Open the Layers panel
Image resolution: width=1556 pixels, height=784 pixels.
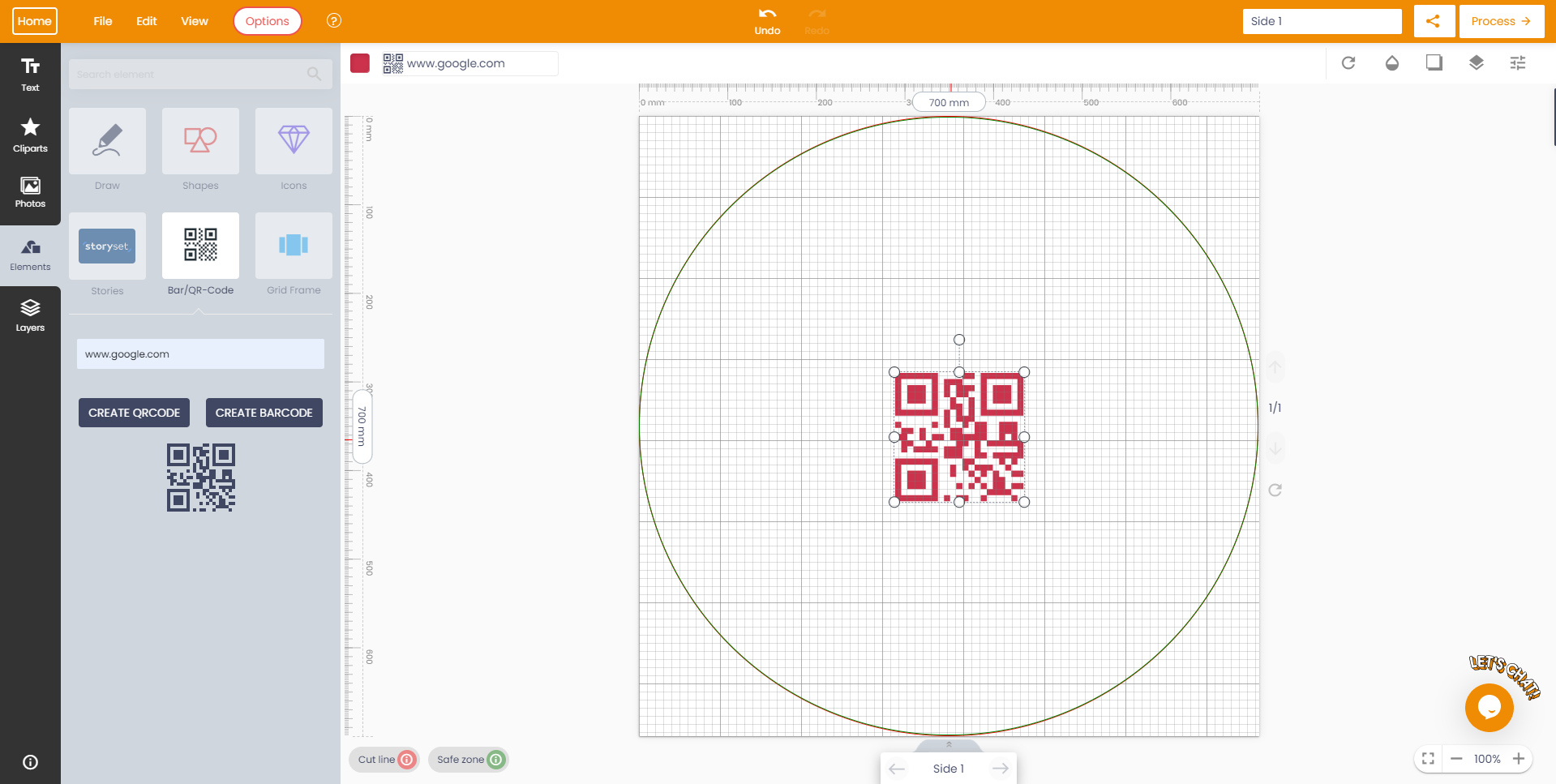[30, 315]
